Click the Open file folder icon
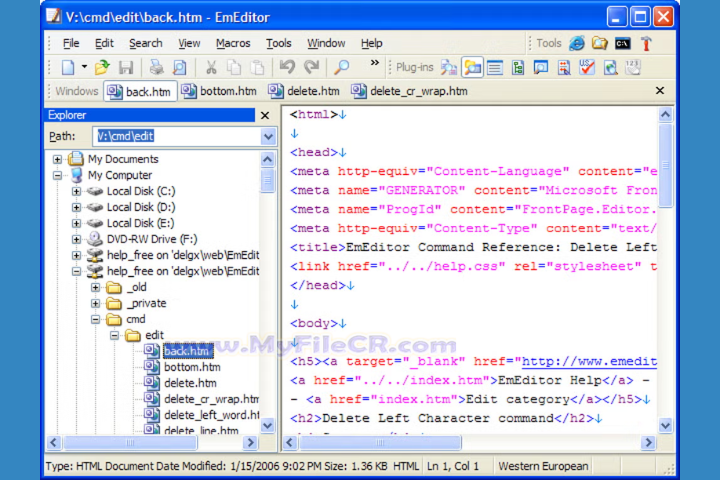This screenshot has height=480, width=720. click(102, 68)
